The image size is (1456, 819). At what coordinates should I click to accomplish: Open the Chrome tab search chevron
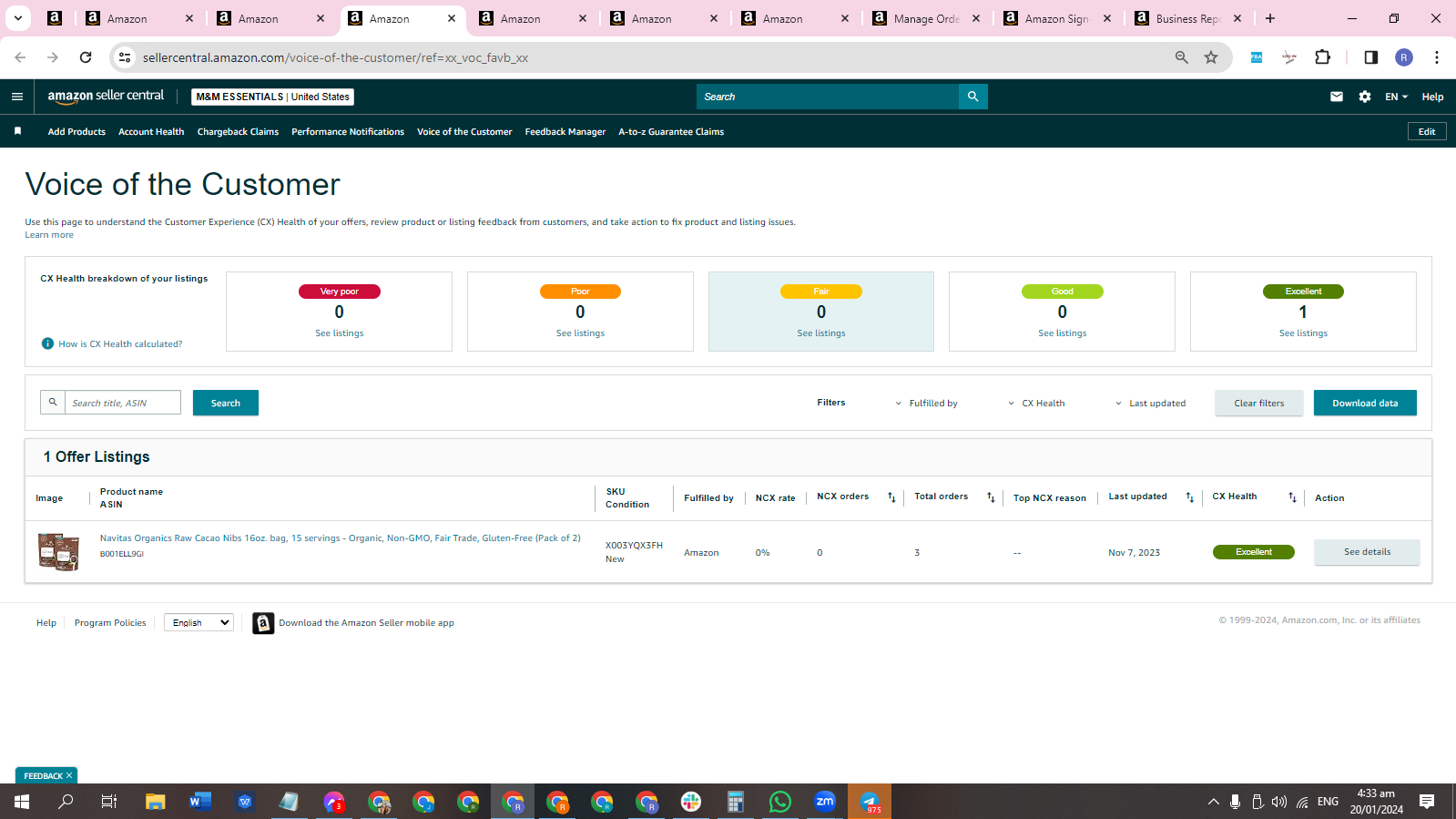(18, 18)
